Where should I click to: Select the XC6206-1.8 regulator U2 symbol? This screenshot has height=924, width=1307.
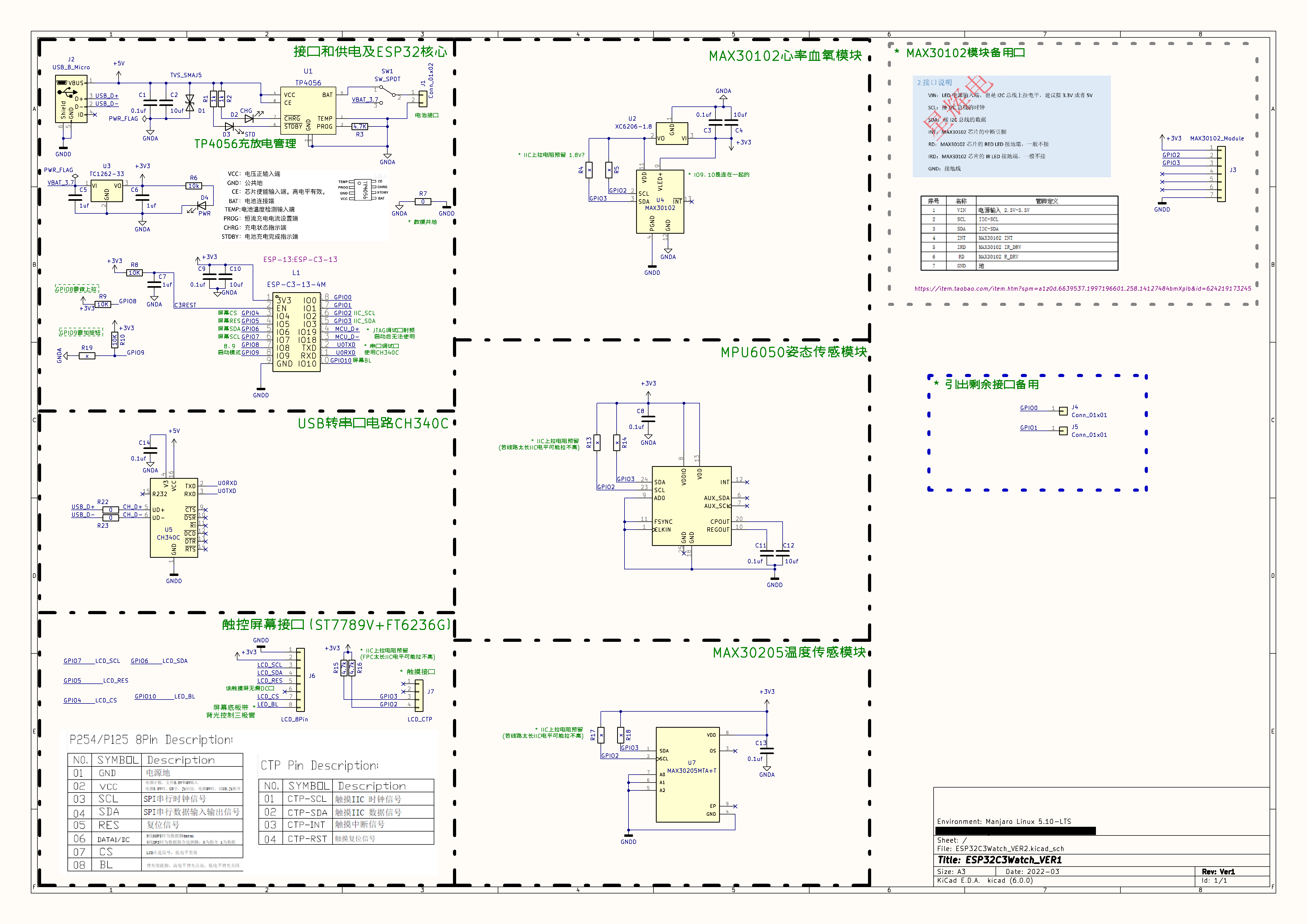(x=672, y=133)
